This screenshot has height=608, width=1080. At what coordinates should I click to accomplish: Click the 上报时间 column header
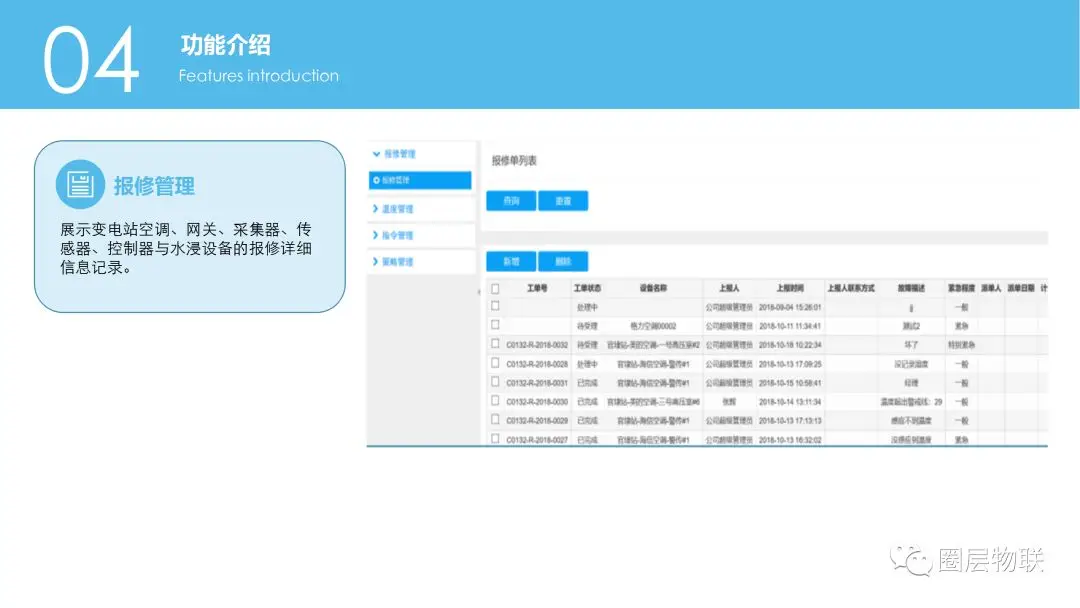coord(790,289)
